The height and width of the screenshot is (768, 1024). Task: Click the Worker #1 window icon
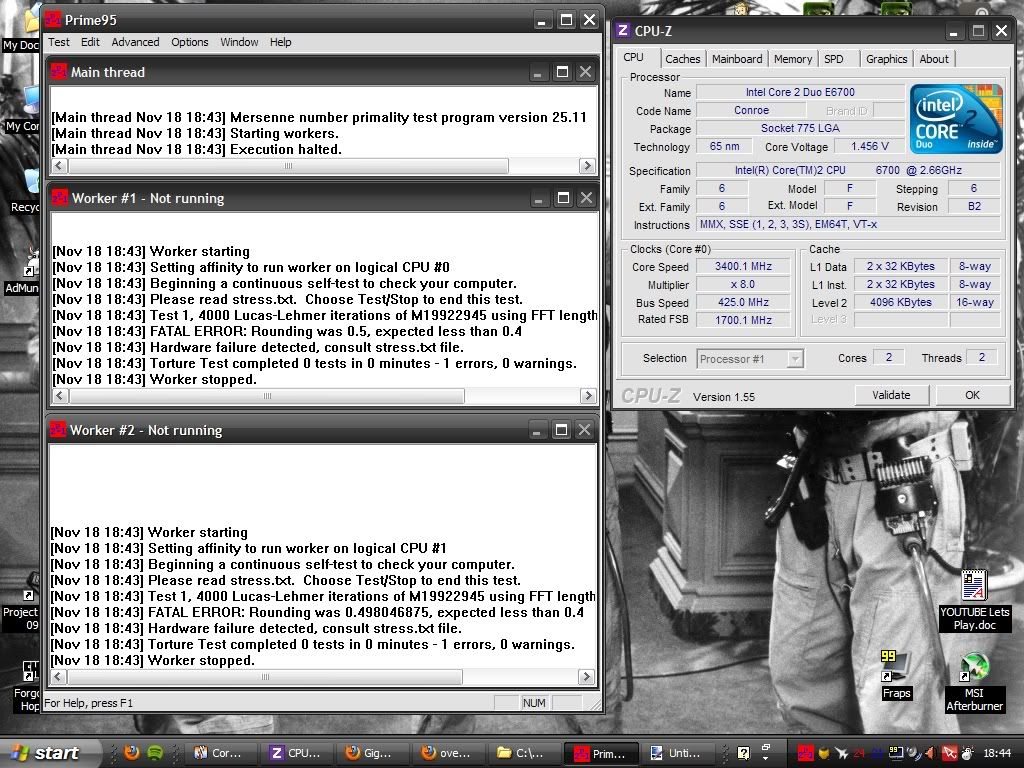click(60, 198)
